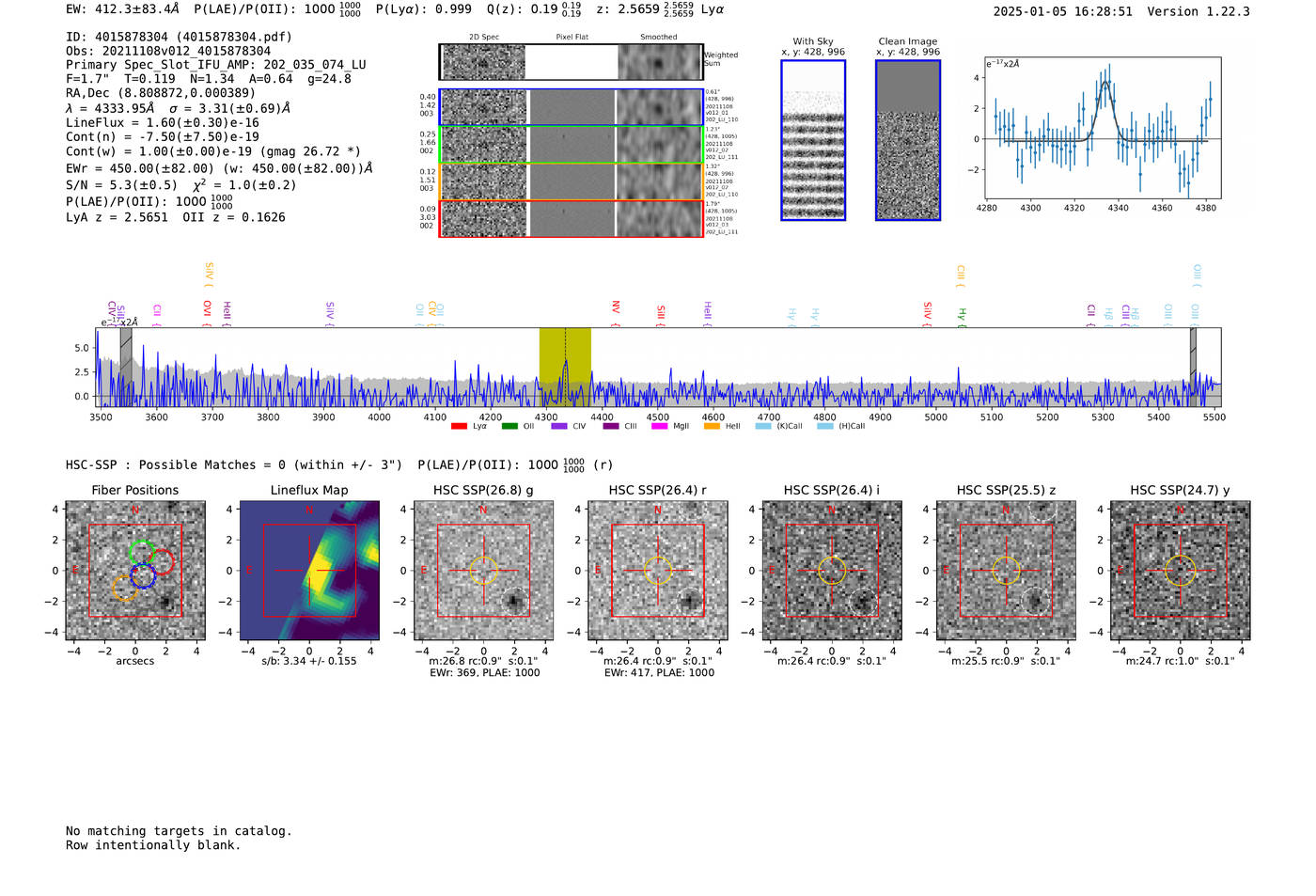Click the 'Row intentionally blank.' text
The width and height of the screenshot is (1316, 896).
[x=153, y=845]
